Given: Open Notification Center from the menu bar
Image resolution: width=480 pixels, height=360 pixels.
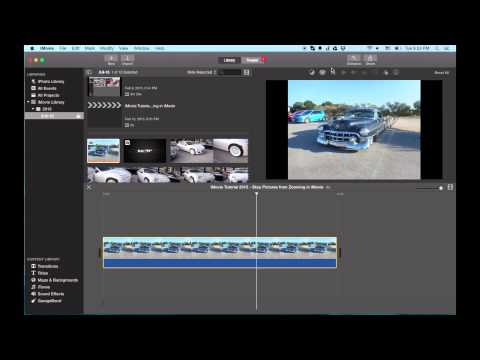Looking at the screenshot, I should pyautogui.click(x=447, y=48).
